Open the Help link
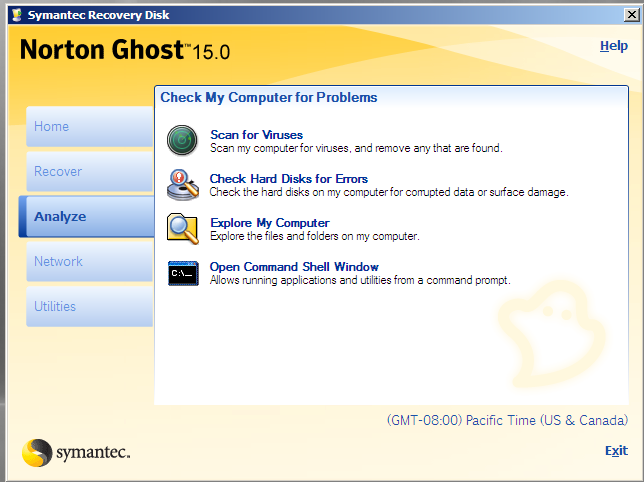644x482 pixels. click(614, 46)
